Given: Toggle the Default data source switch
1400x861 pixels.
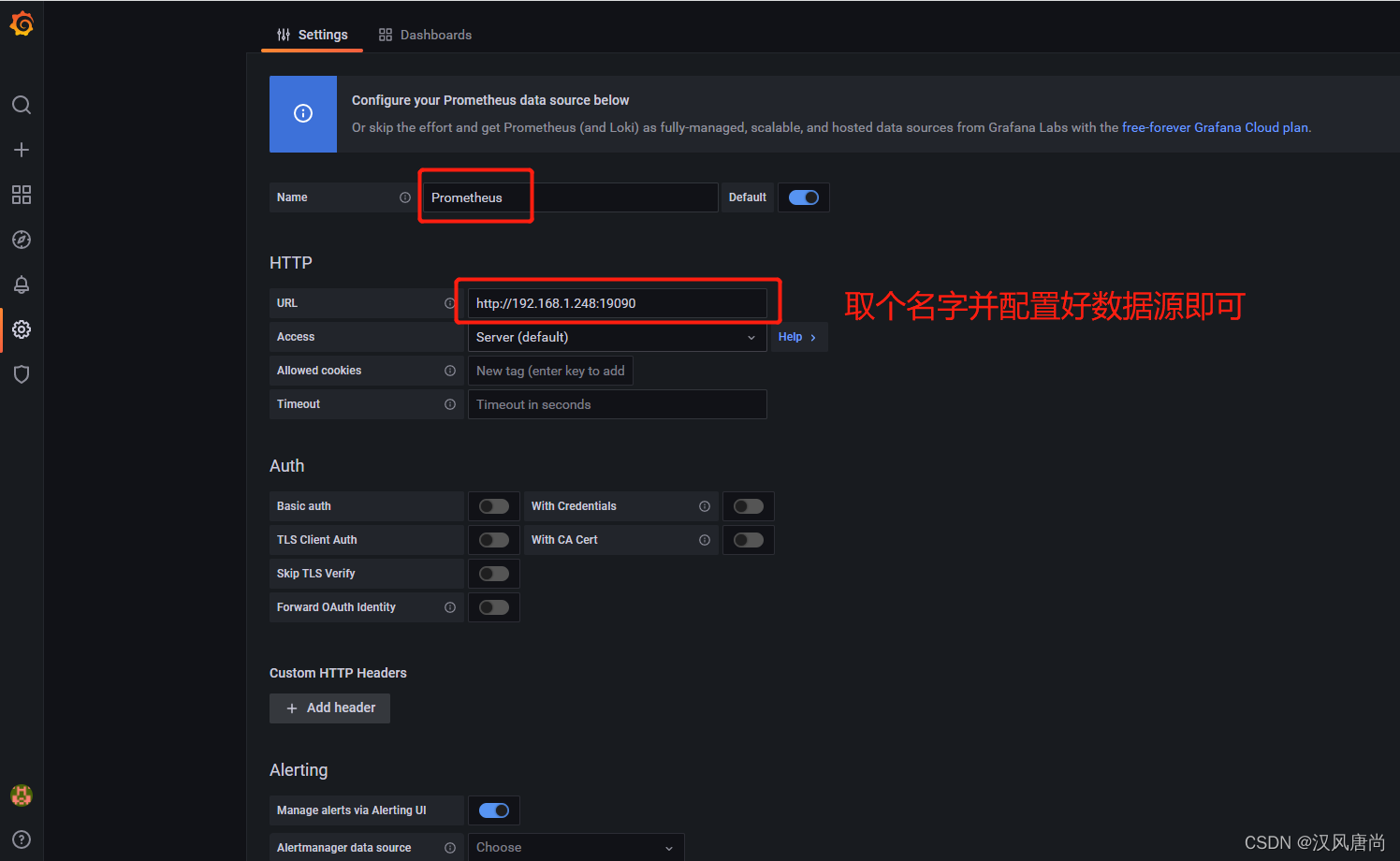Looking at the screenshot, I should (804, 197).
